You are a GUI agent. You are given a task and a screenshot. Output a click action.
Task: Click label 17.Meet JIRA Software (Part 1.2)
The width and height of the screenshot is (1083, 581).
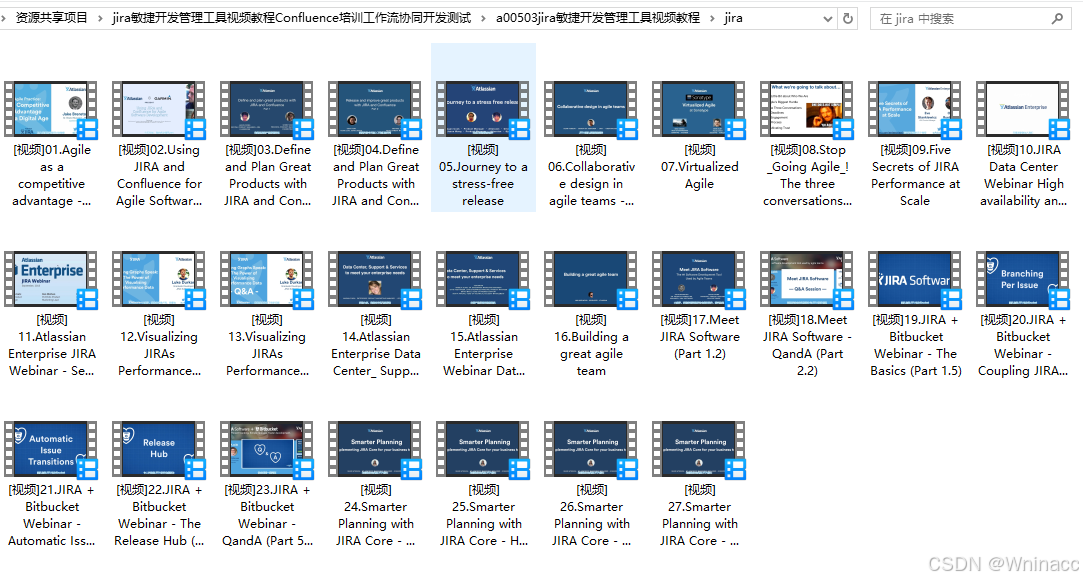click(x=699, y=337)
